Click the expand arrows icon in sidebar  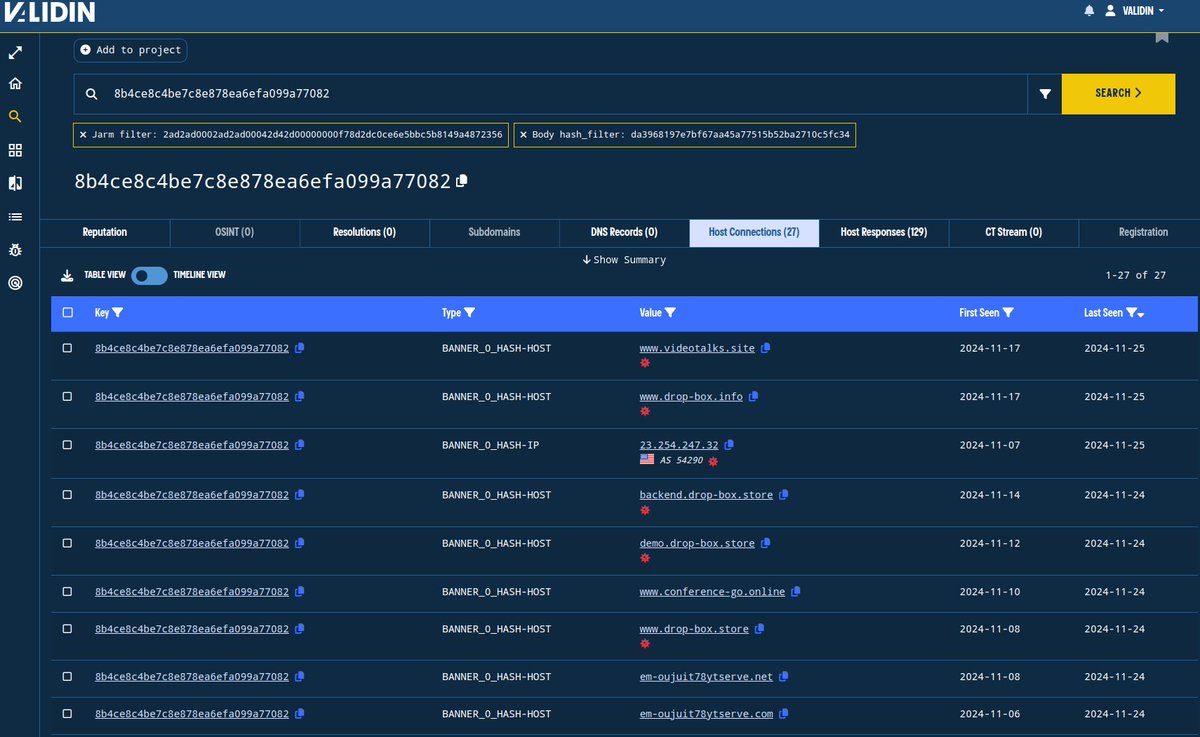pyautogui.click(x=15, y=52)
